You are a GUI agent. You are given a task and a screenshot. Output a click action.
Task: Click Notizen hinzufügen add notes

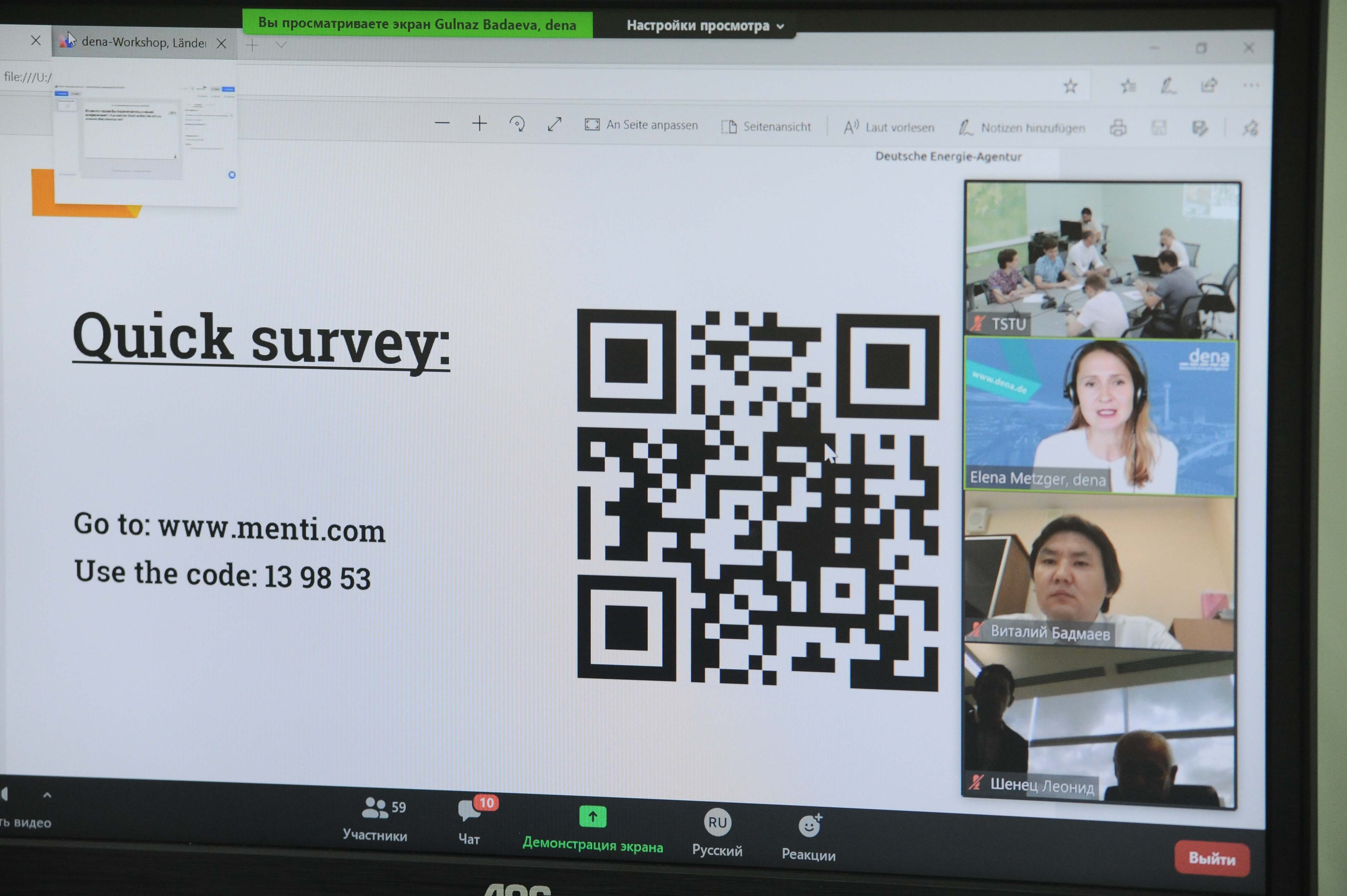(x=1022, y=128)
